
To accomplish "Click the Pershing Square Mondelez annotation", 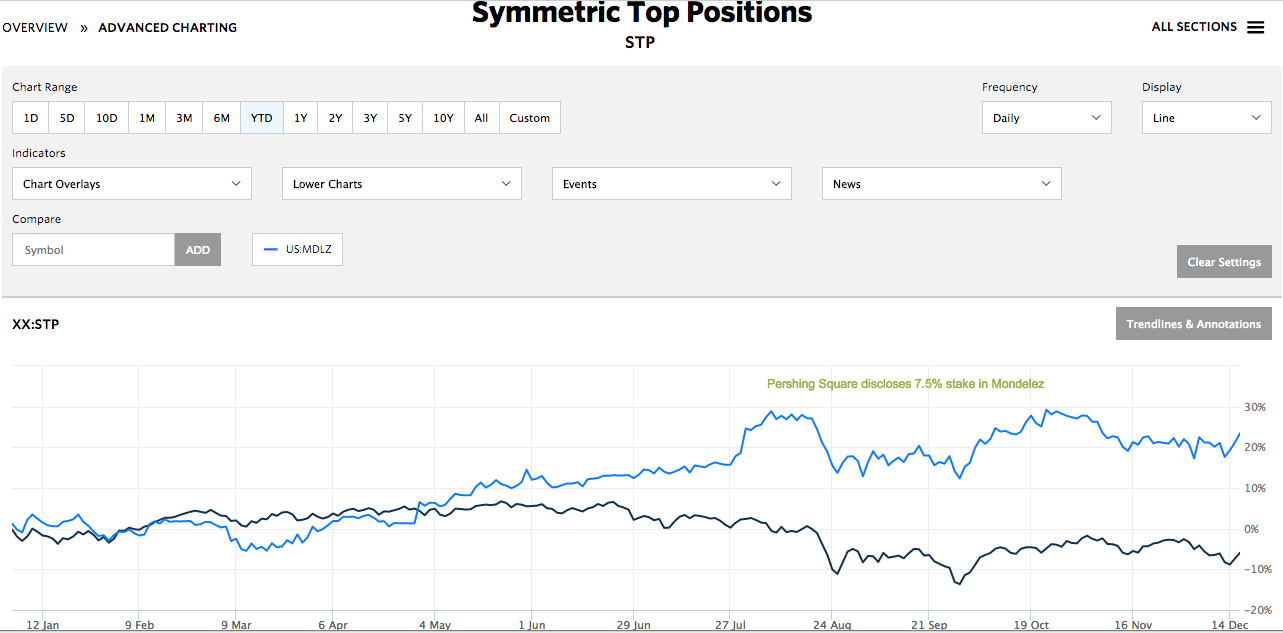I will tap(906, 384).
